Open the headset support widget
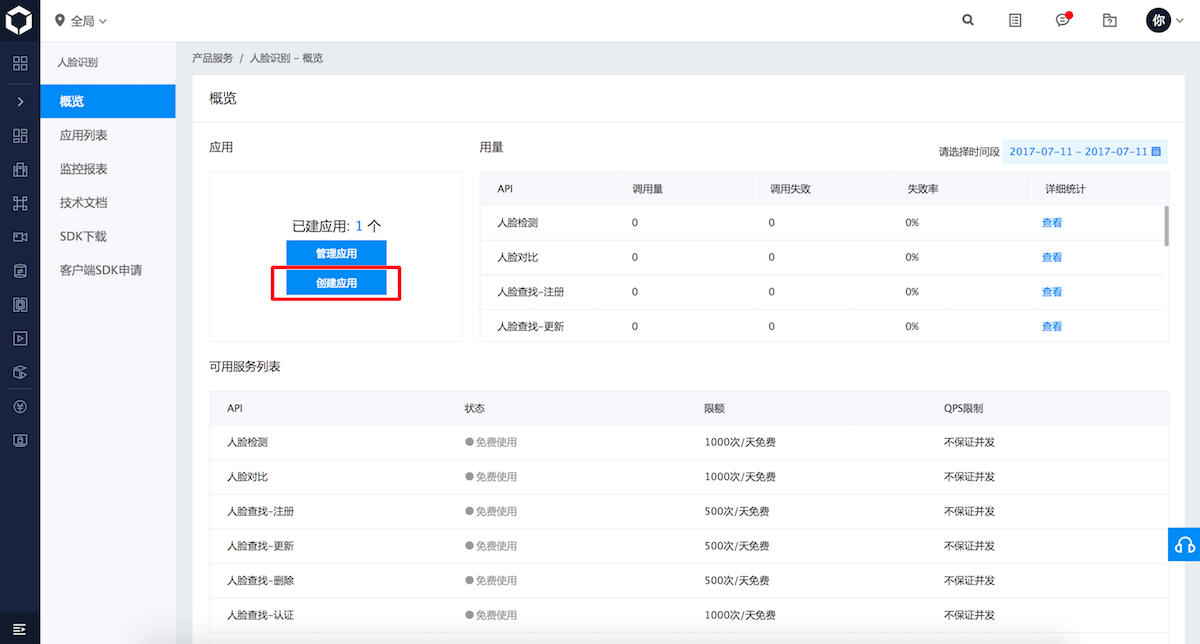This screenshot has width=1200, height=644. point(1184,544)
